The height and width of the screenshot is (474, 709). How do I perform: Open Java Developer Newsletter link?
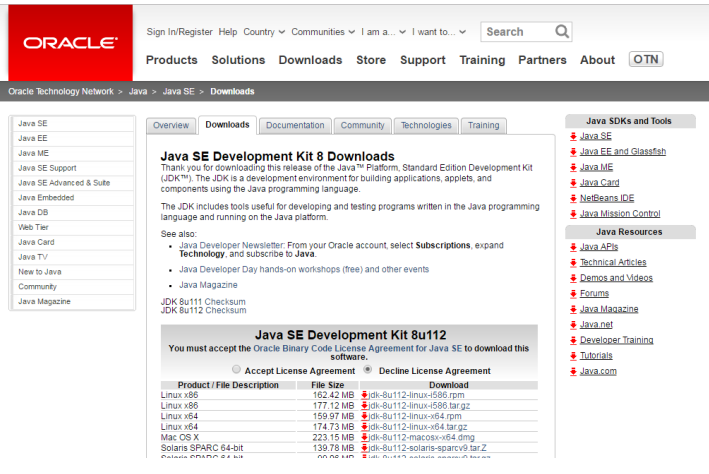tap(232, 245)
